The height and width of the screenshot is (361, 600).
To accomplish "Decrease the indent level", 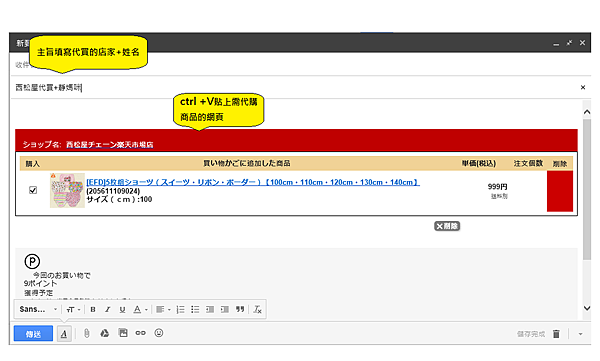I will (210, 309).
